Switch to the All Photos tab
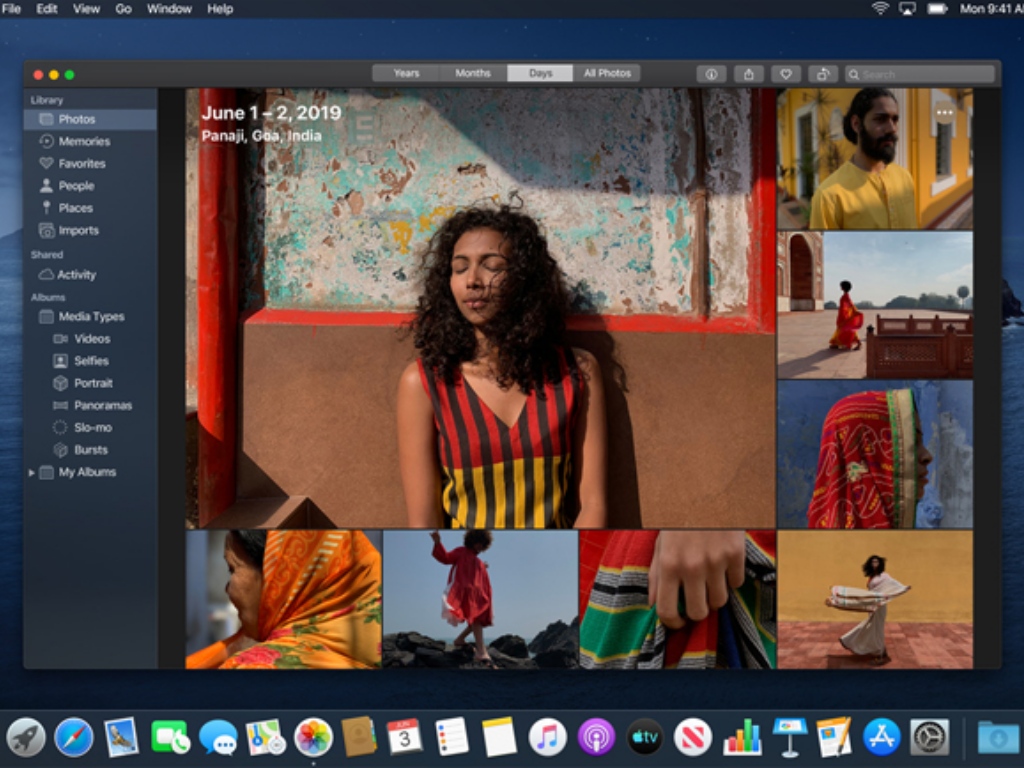Screen dimensions: 1024x768 (608, 72)
